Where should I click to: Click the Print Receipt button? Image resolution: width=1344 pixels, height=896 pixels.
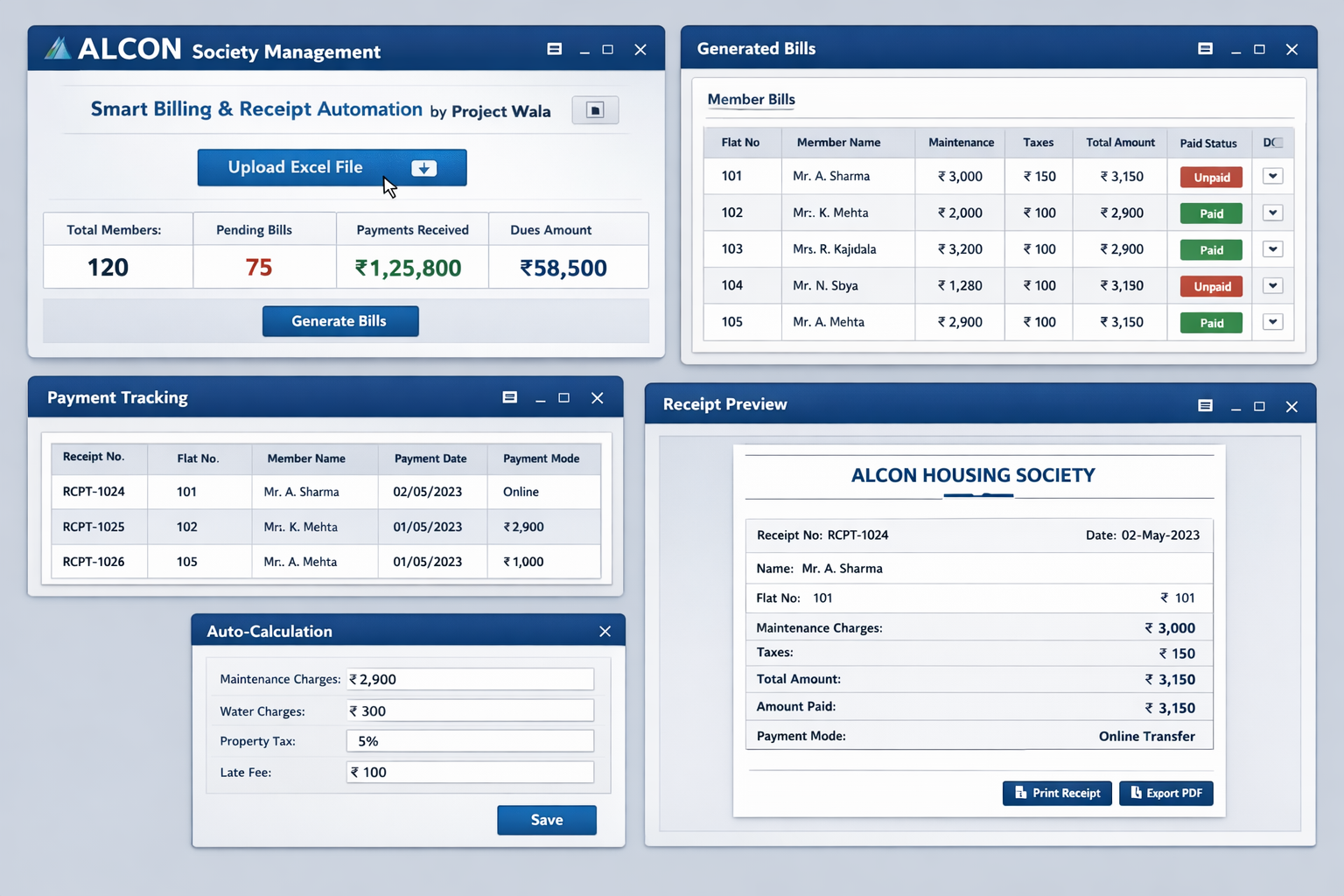click(1057, 794)
